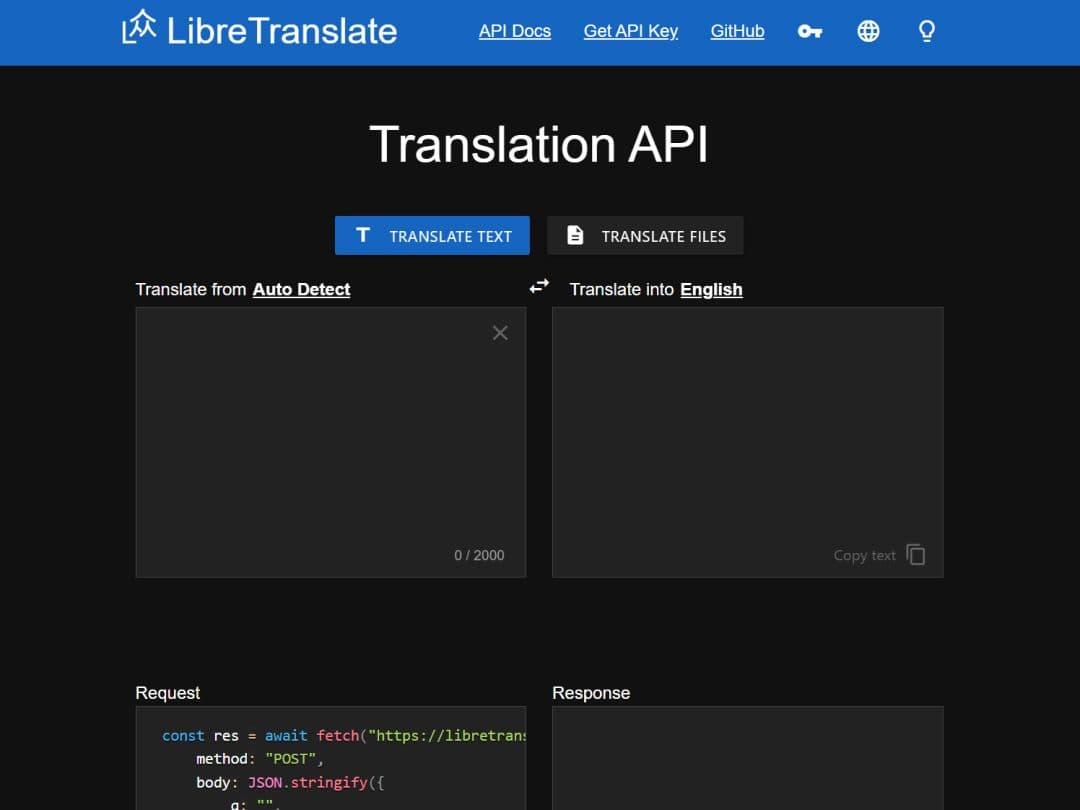The image size is (1080, 810).
Task: Open the globe language selector icon
Action: point(868,31)
